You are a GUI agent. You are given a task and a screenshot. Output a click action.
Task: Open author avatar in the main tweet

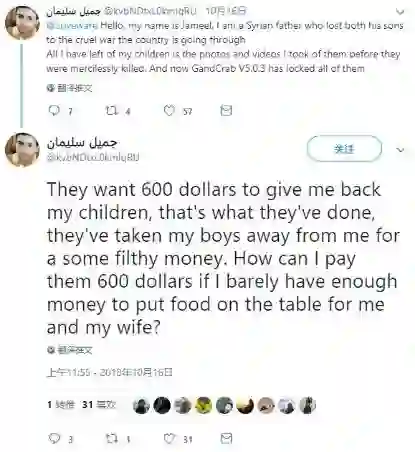22,149
